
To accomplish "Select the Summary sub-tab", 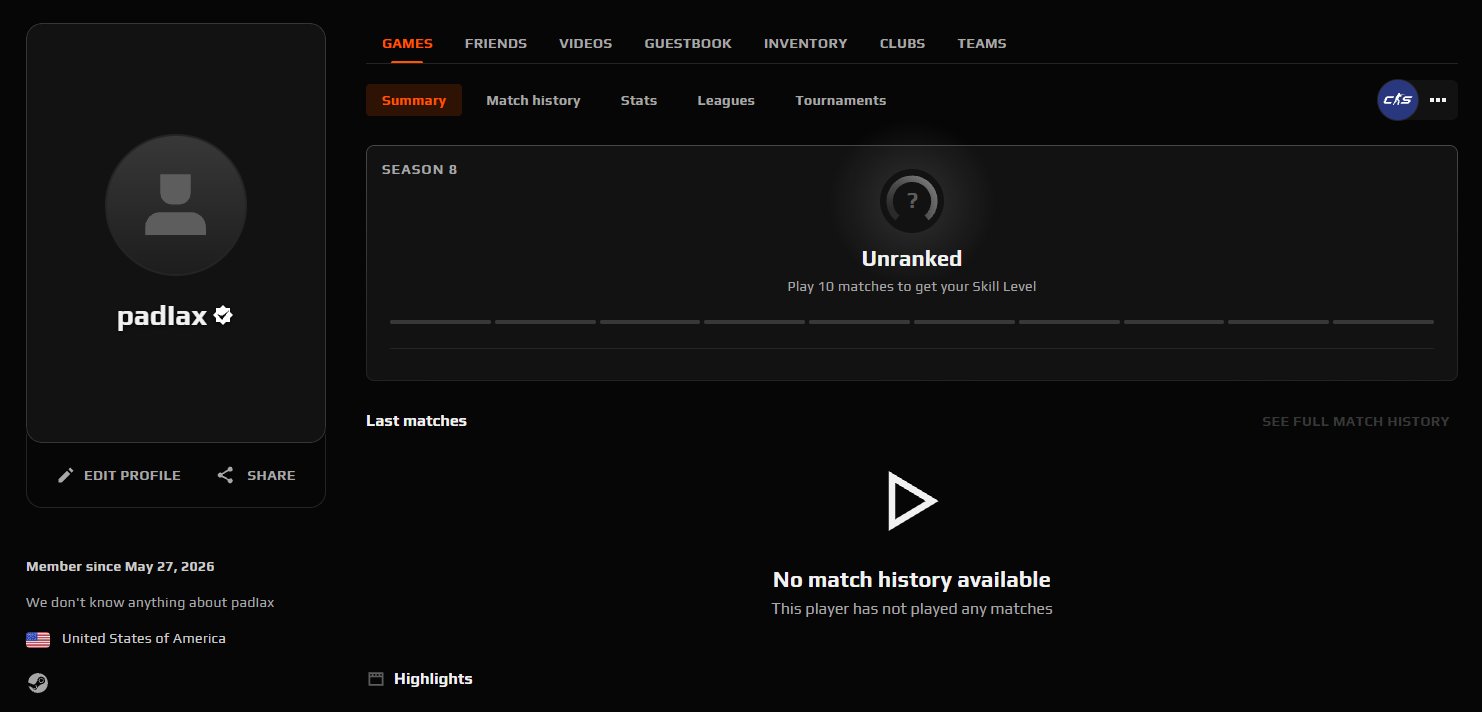I will (414, 100).
